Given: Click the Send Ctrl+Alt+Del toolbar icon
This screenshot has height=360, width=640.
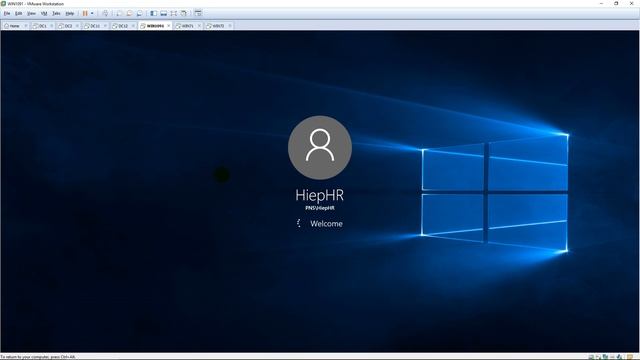Looking at the screenshot, I should point(105,13).
